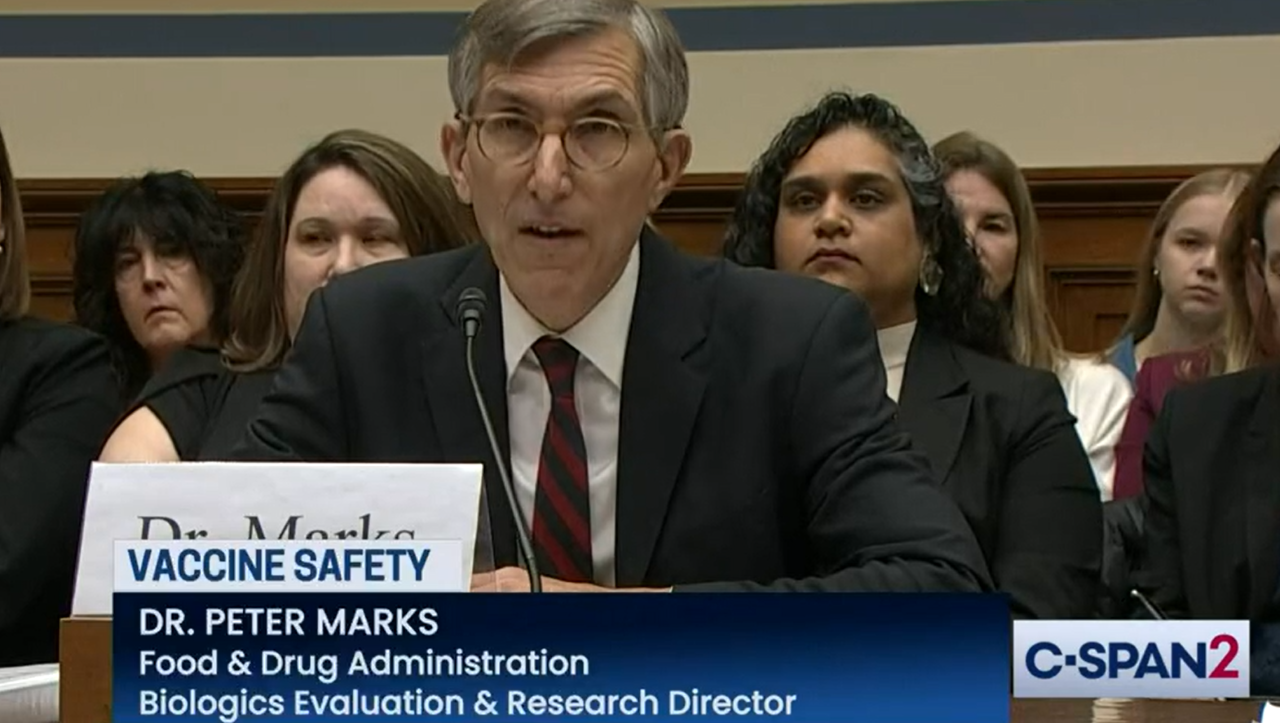Click the DR. PETER MARKS name caption
Image resolution: width=1280 pixels, height=723 pixels.
pos(288,623)
